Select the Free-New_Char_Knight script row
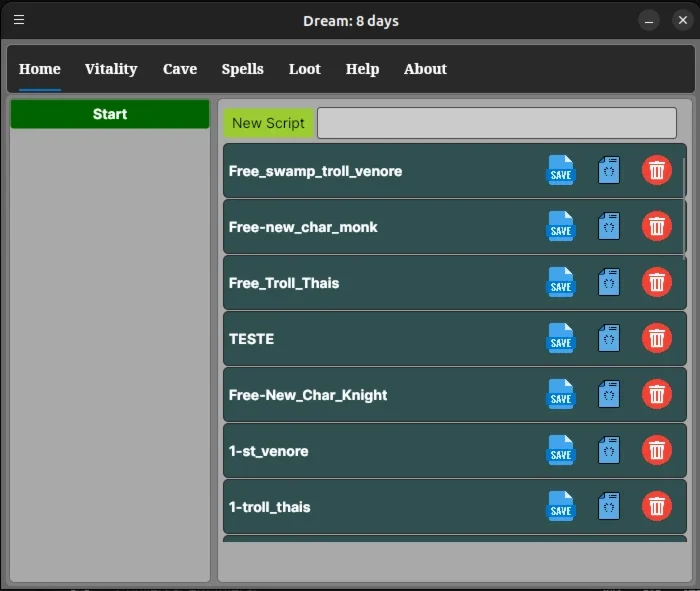This screenshot has width=700, height=591. pos(454,395)
